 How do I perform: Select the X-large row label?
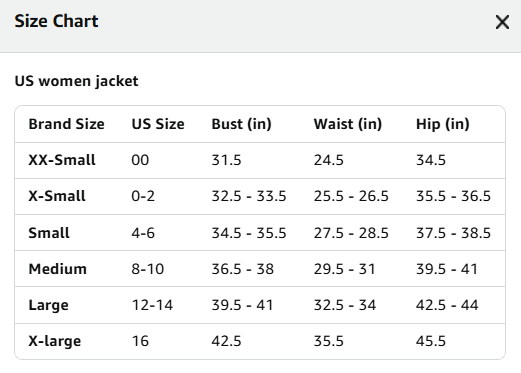pyautogui.click(x=55, y=341)
